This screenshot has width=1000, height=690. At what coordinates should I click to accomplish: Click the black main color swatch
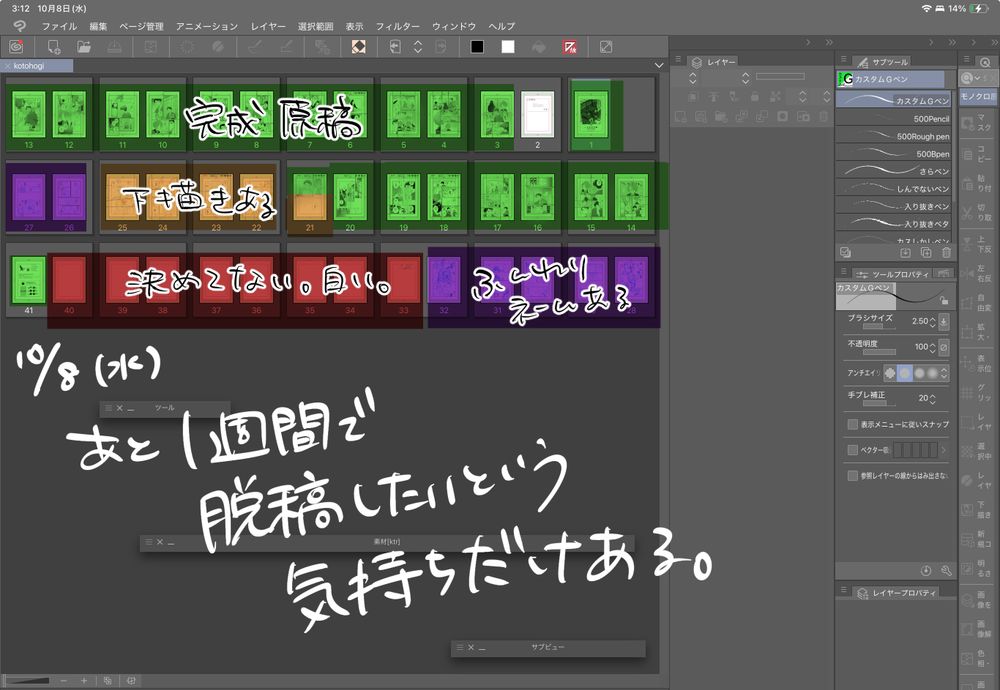click(477, 47)
